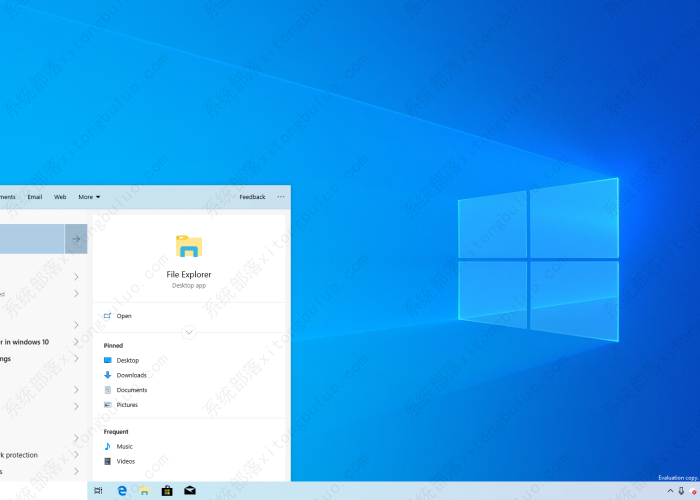Screen dimensions: 700x500
Task: Click the Task View taskbar button
Action: click(x=98, y=491)
